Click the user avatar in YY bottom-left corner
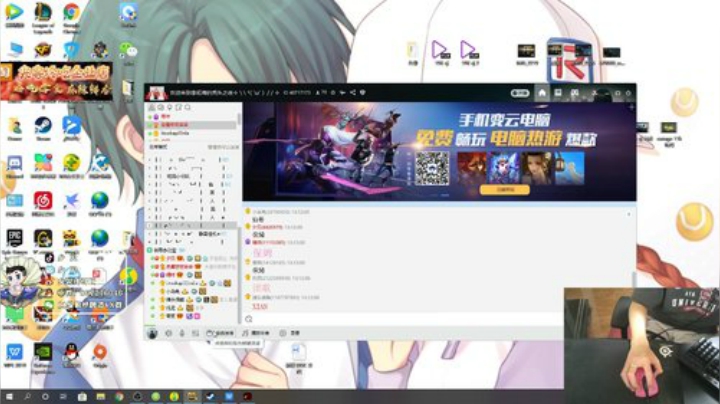This screenshot has height=404, width=720. point(152,333)
